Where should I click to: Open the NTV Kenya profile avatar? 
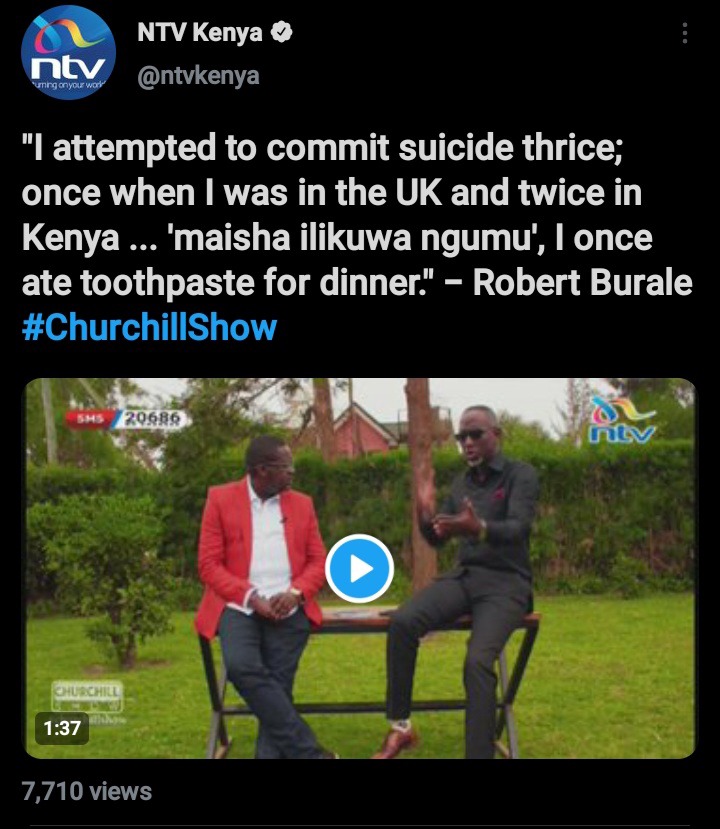[68, 53]
